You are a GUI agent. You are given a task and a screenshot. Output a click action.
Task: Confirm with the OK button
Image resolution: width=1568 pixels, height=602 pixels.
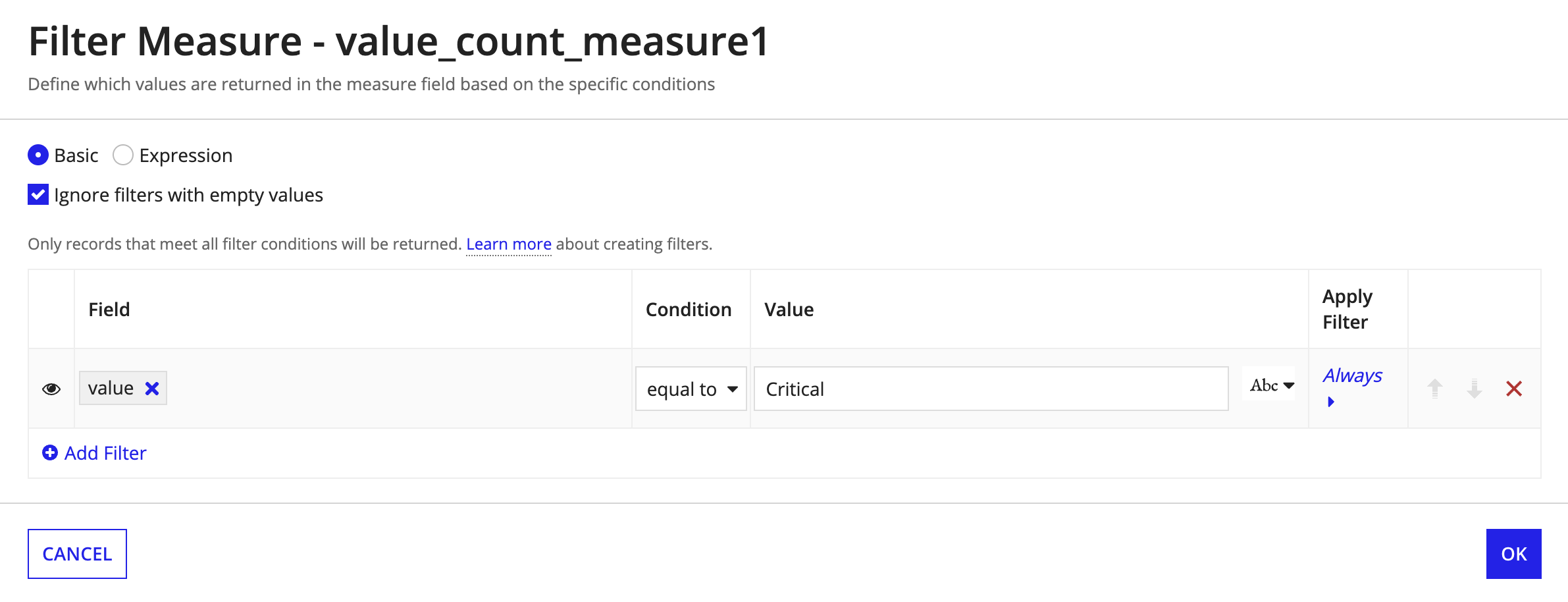click(x=1513, y=554)
